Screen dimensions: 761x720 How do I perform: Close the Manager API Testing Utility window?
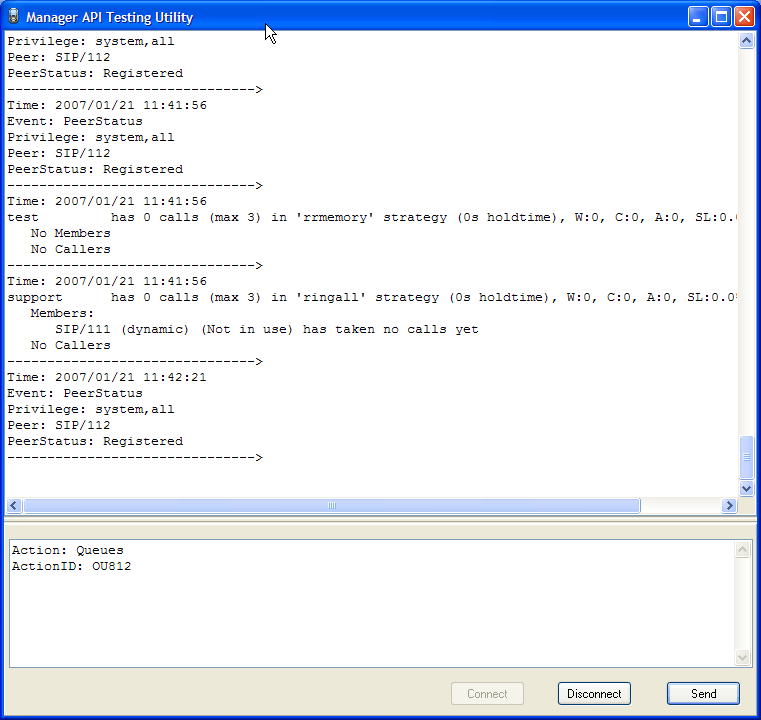[744, 17]
